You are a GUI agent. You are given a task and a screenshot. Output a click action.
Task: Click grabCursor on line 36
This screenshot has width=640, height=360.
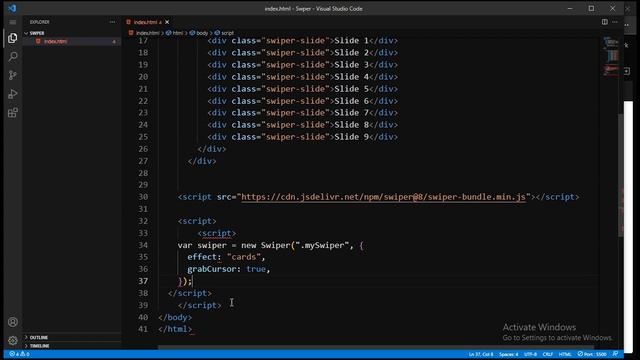(211, 269)
